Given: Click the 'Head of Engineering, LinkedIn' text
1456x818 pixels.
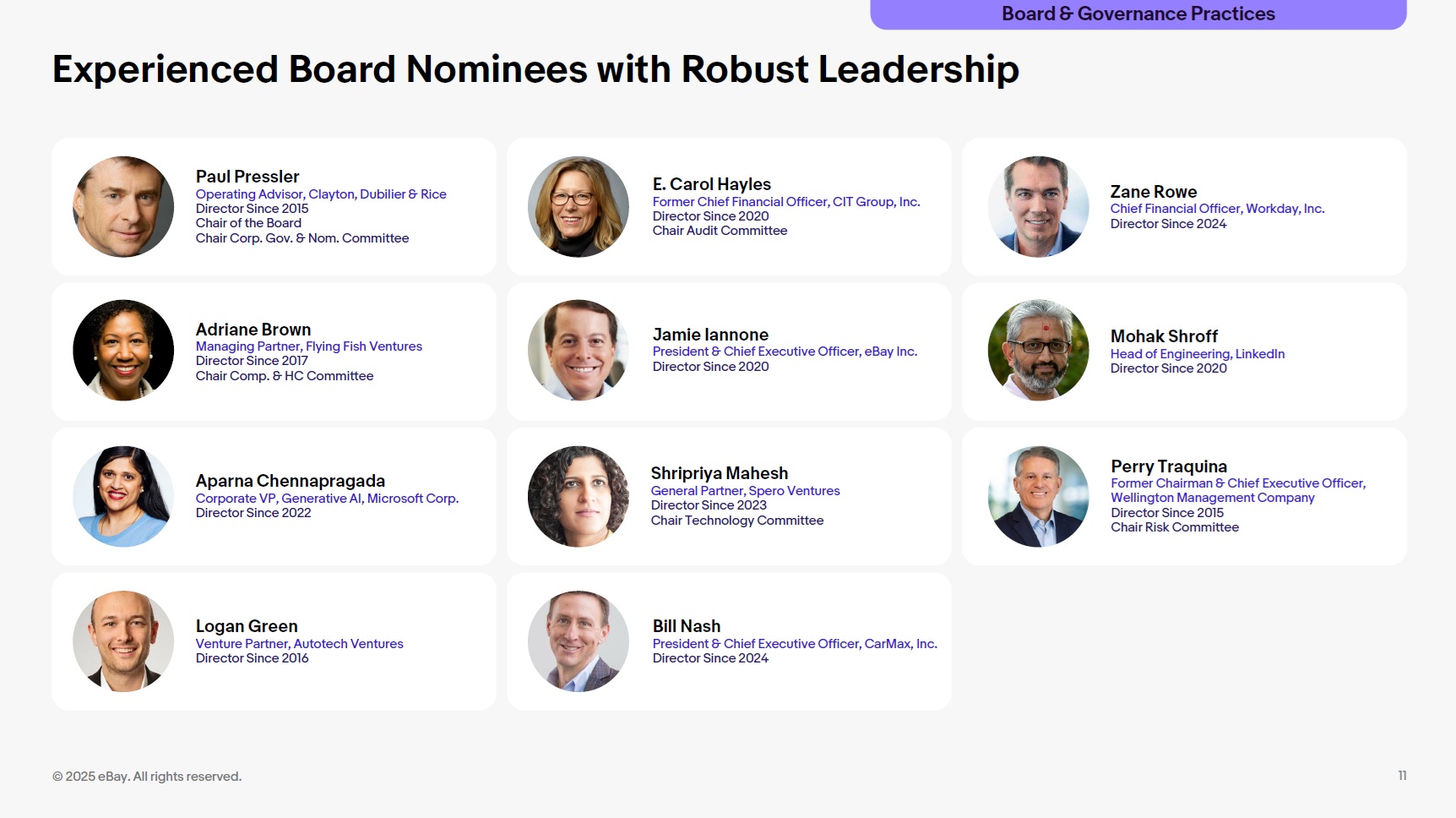Looking at the screenshot, I should click(1197, 354).
